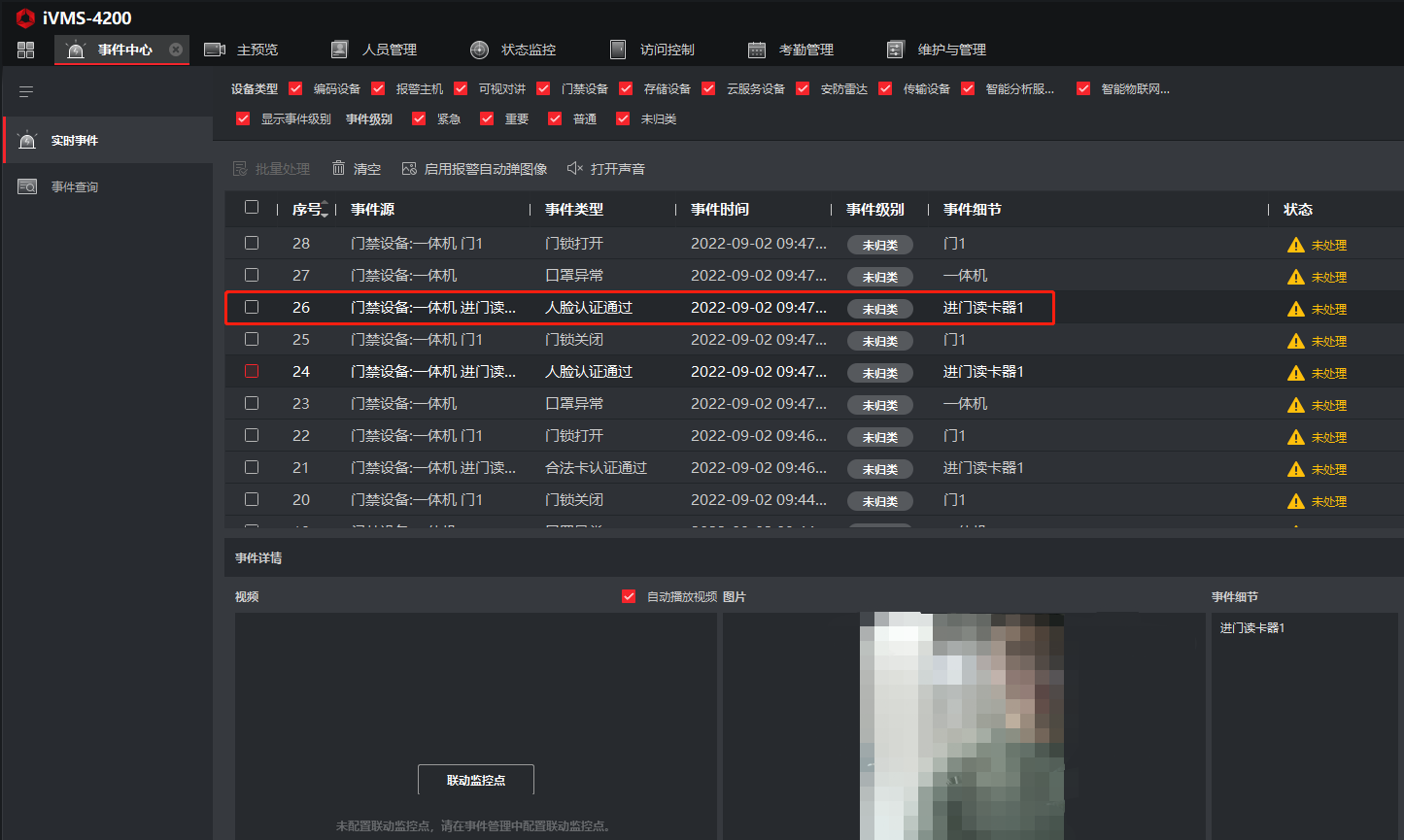Click the 联动监控点 button

tap(476, 780)
